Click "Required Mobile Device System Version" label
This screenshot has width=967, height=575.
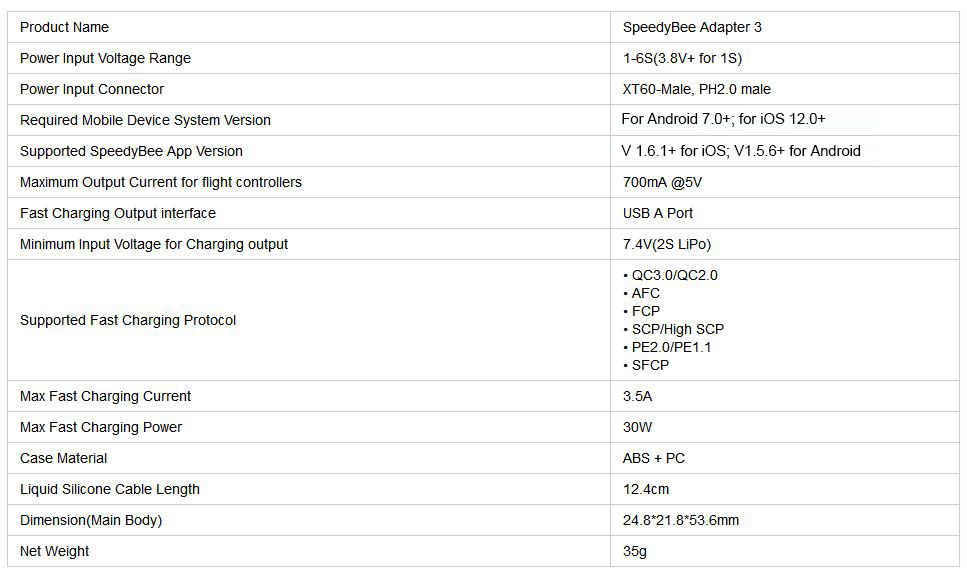pos(145,120)
